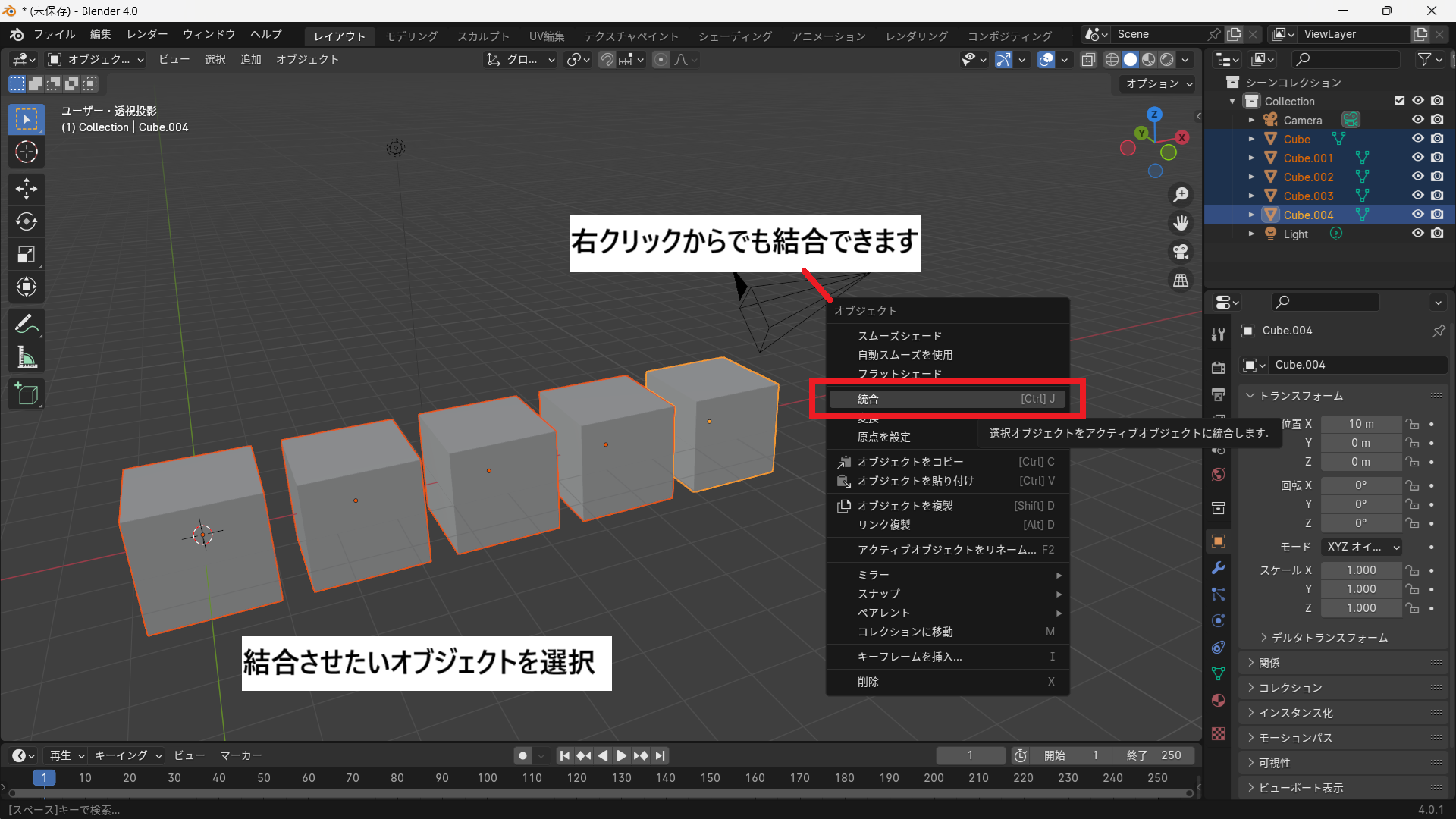This screenshot has width=1456, height=819.
Task: Click the Add Cube tool icon
Action: (27, 394)
